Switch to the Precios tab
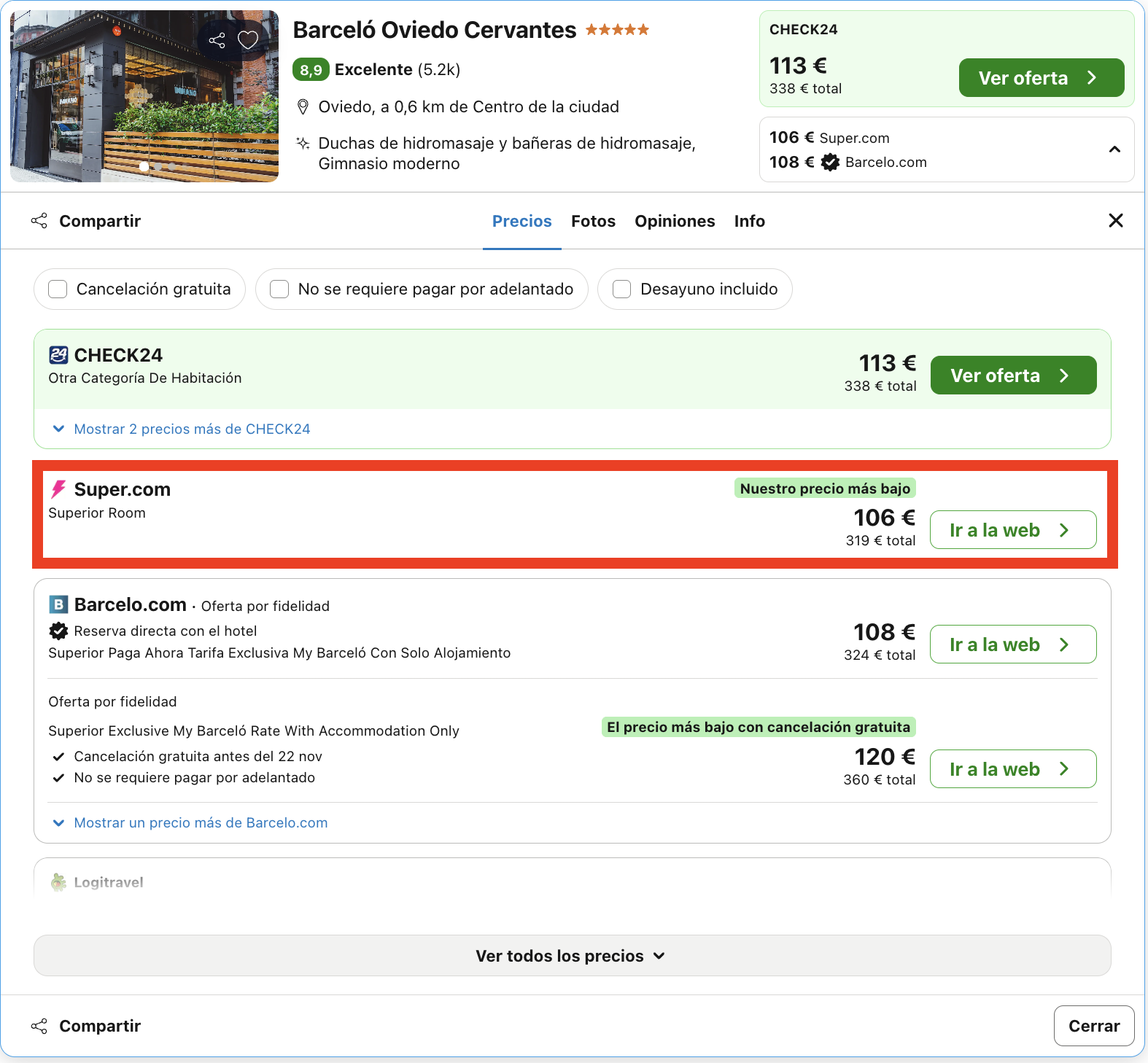This screenshot has width=1148, height=1063. (x=522, y=221)
